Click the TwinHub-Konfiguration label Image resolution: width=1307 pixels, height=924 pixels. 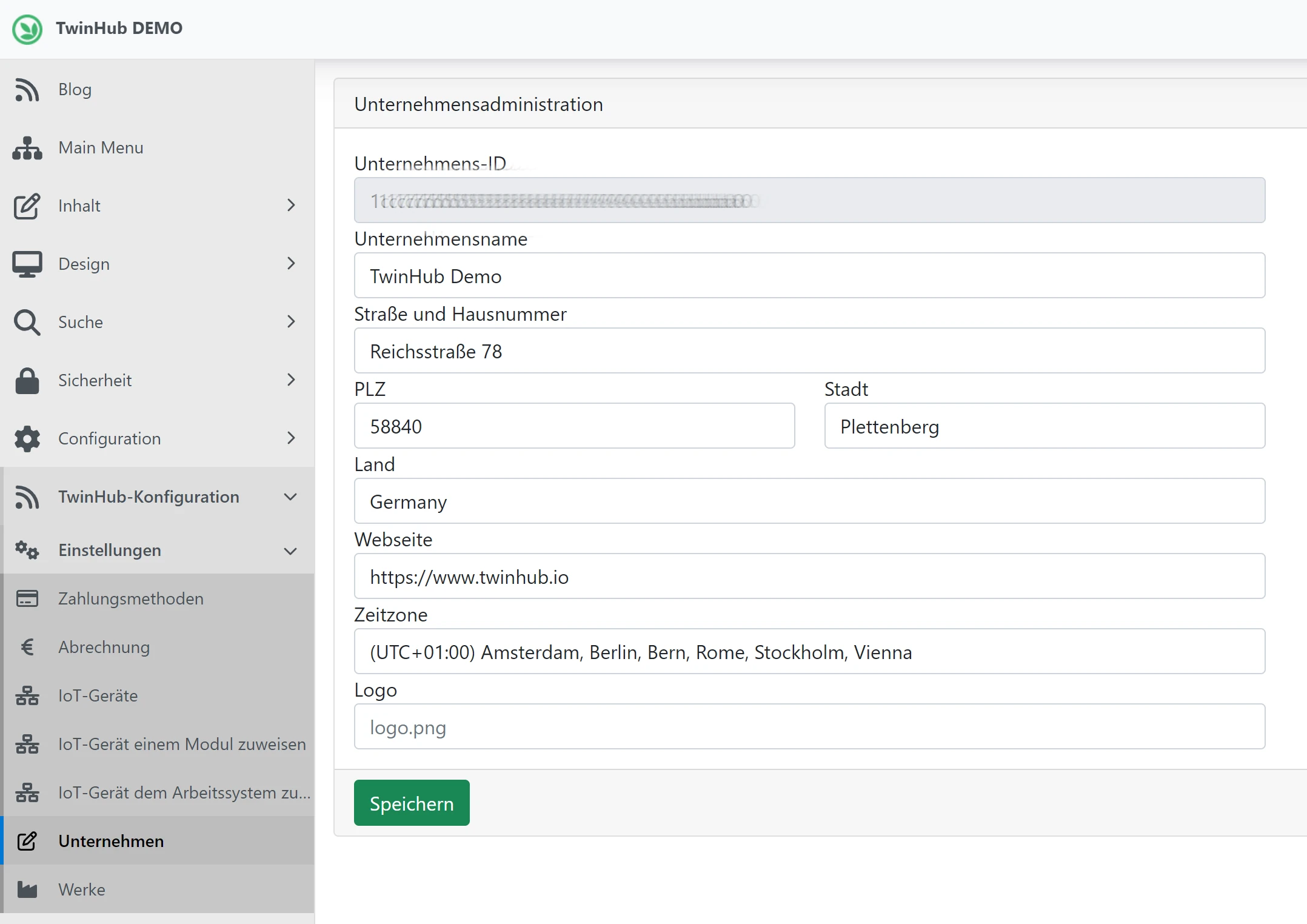tap(149, 497)
